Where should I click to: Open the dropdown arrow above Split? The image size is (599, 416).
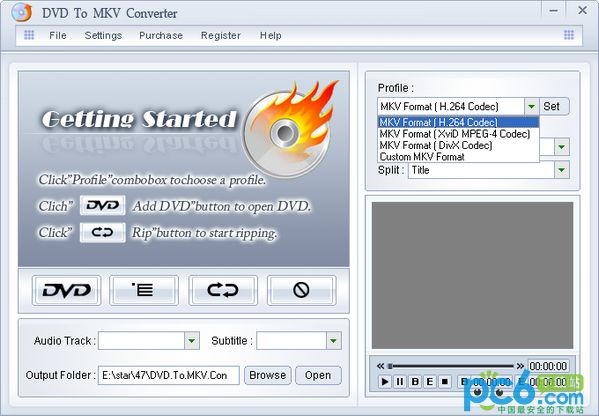tap(562, 147)
